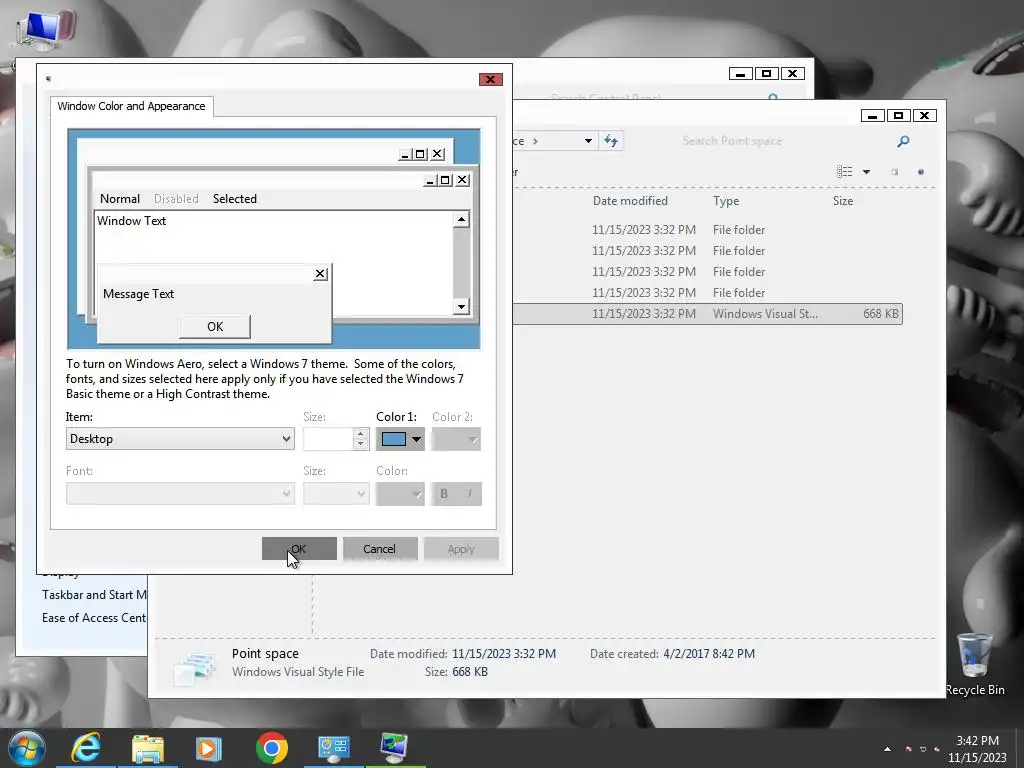Click Point space Windows Visual Style thumbnail icon
This screenshot has height=768, width=1024.
(195, 669)
